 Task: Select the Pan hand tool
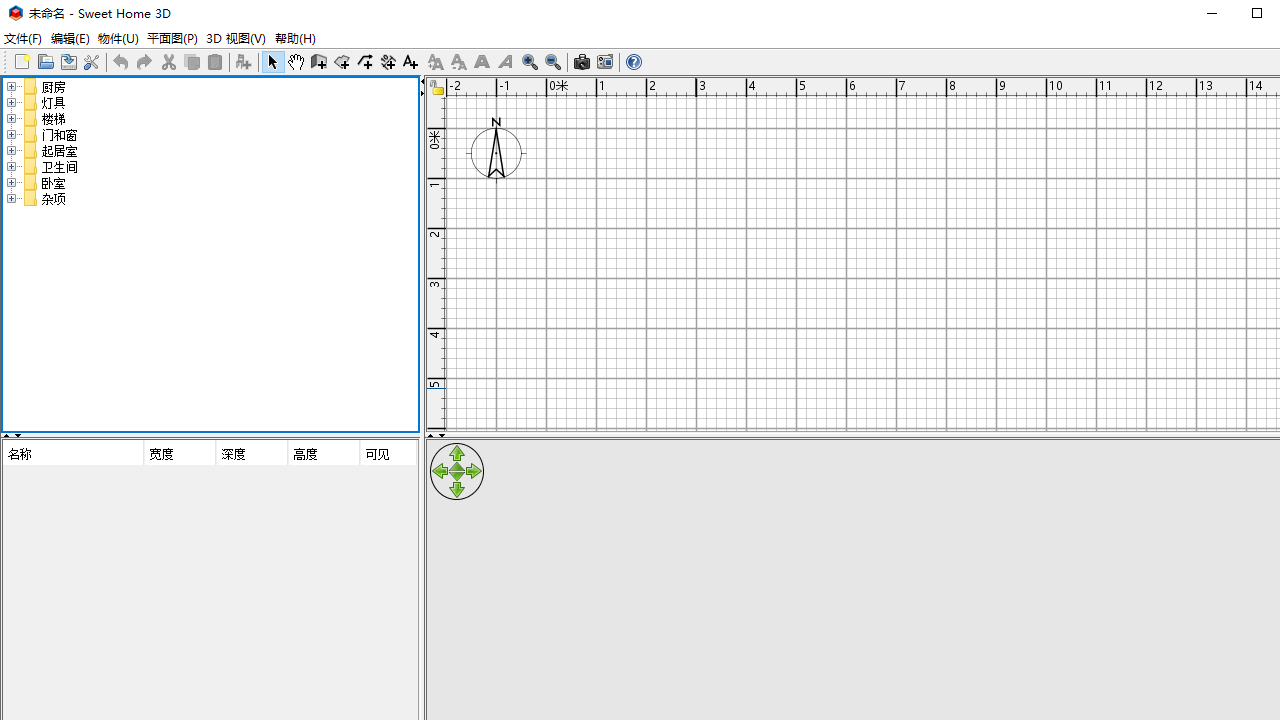point(296,62)
